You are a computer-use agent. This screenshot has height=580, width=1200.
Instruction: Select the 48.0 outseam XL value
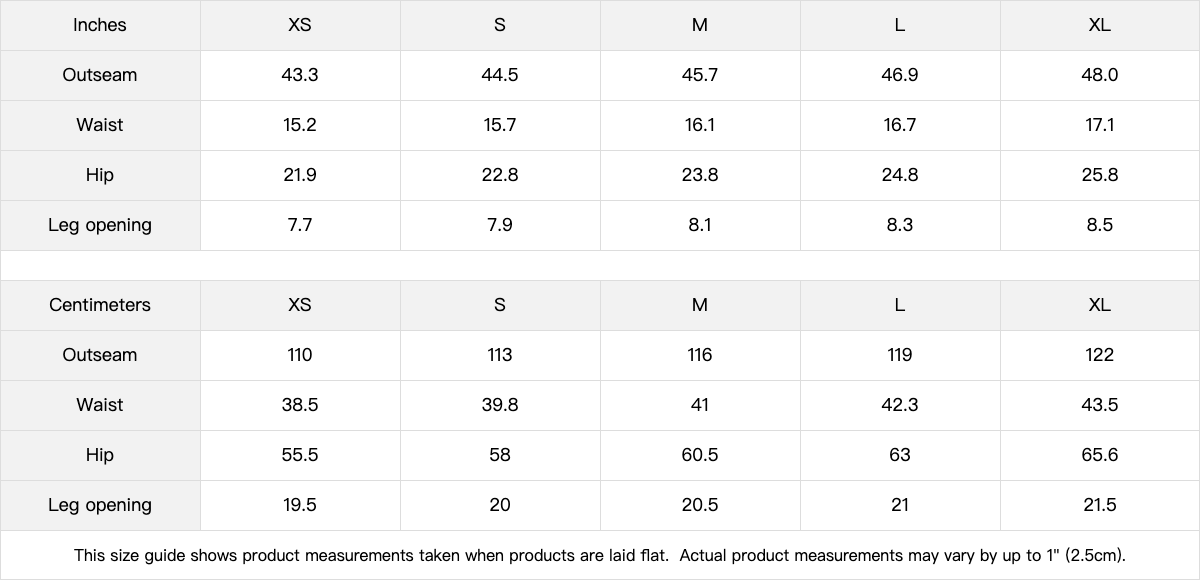tap(1100, 75)
